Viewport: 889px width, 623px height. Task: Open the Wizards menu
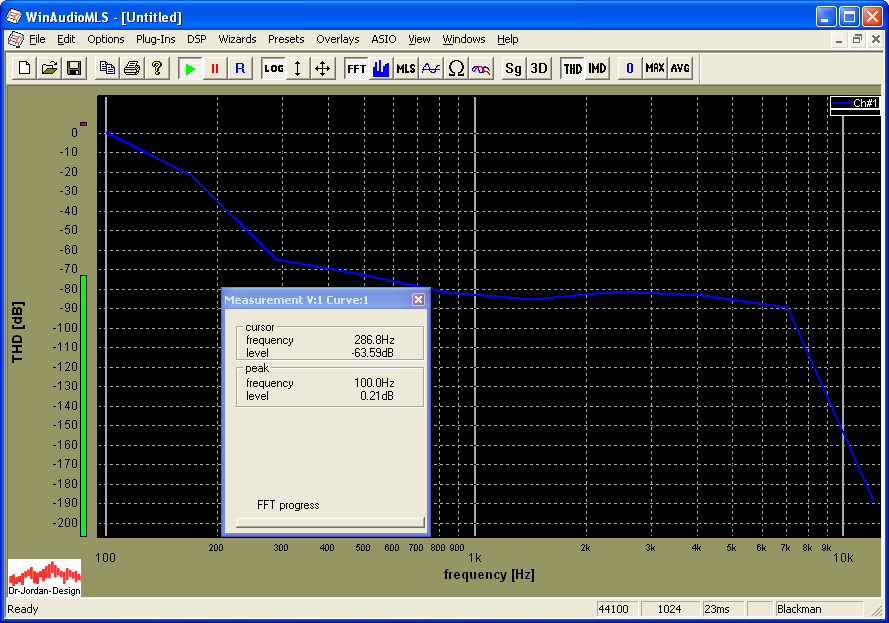tap(237, 39)
